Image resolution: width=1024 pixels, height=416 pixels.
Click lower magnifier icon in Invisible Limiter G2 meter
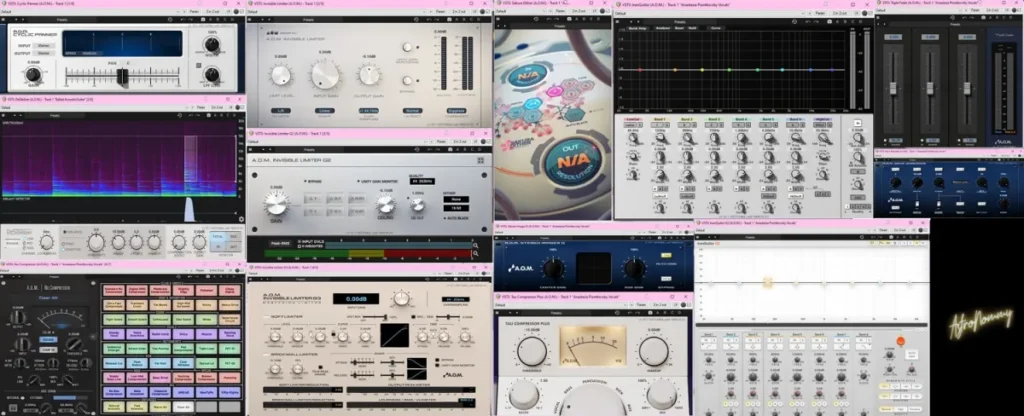click(475, 255)
